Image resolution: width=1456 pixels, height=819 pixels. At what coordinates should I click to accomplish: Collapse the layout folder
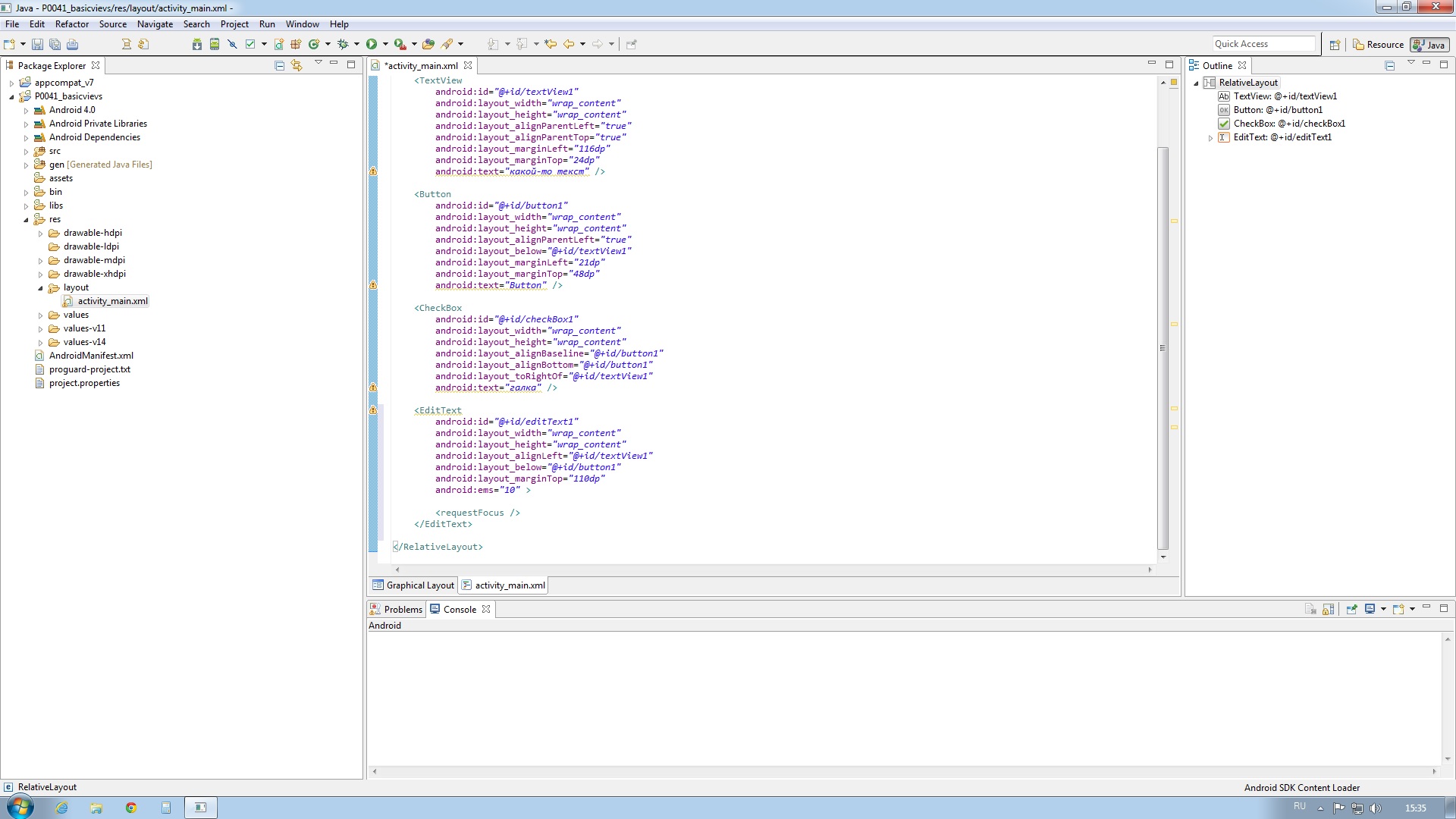tap(40, 288)
